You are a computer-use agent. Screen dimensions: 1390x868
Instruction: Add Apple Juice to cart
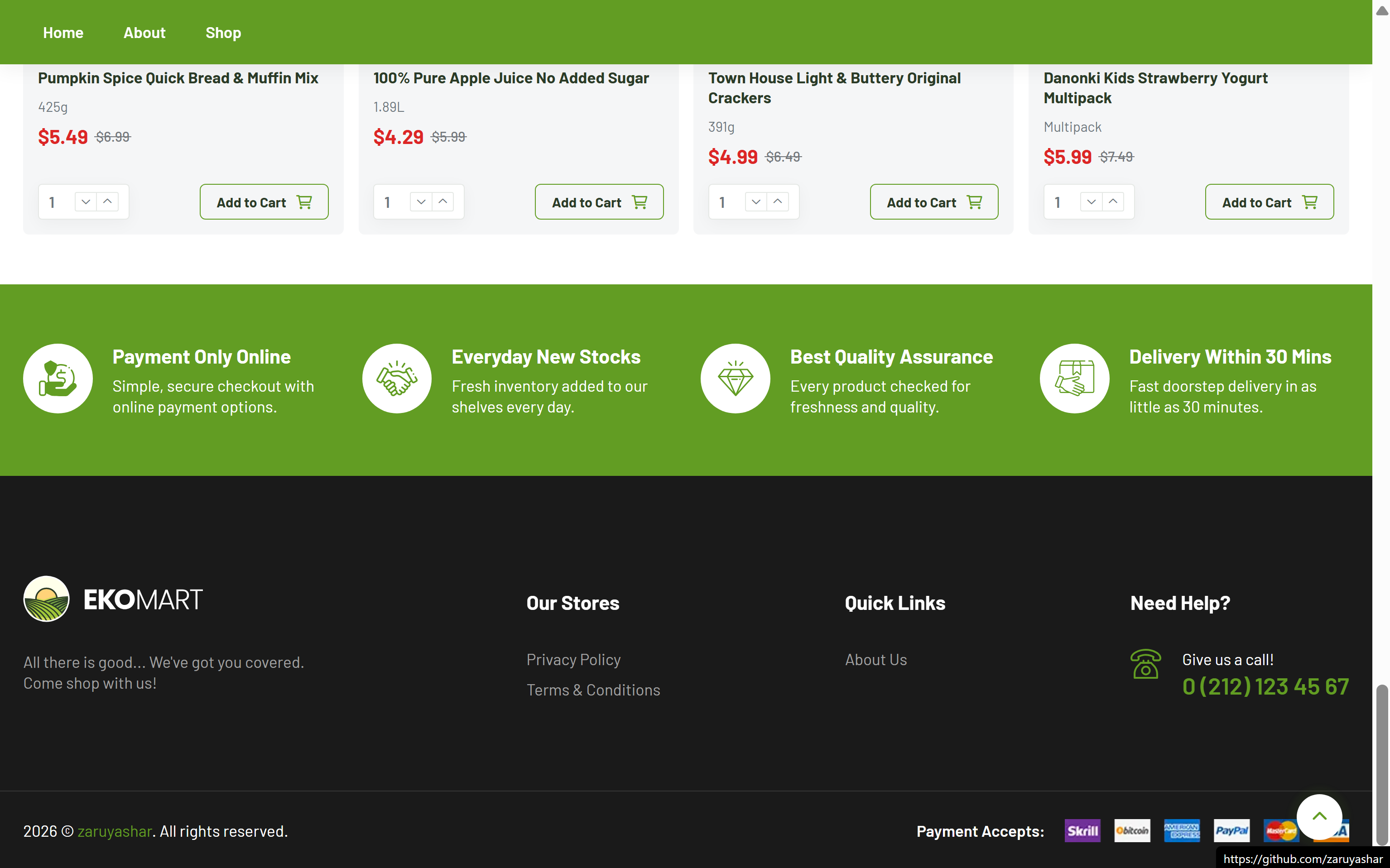599,202
